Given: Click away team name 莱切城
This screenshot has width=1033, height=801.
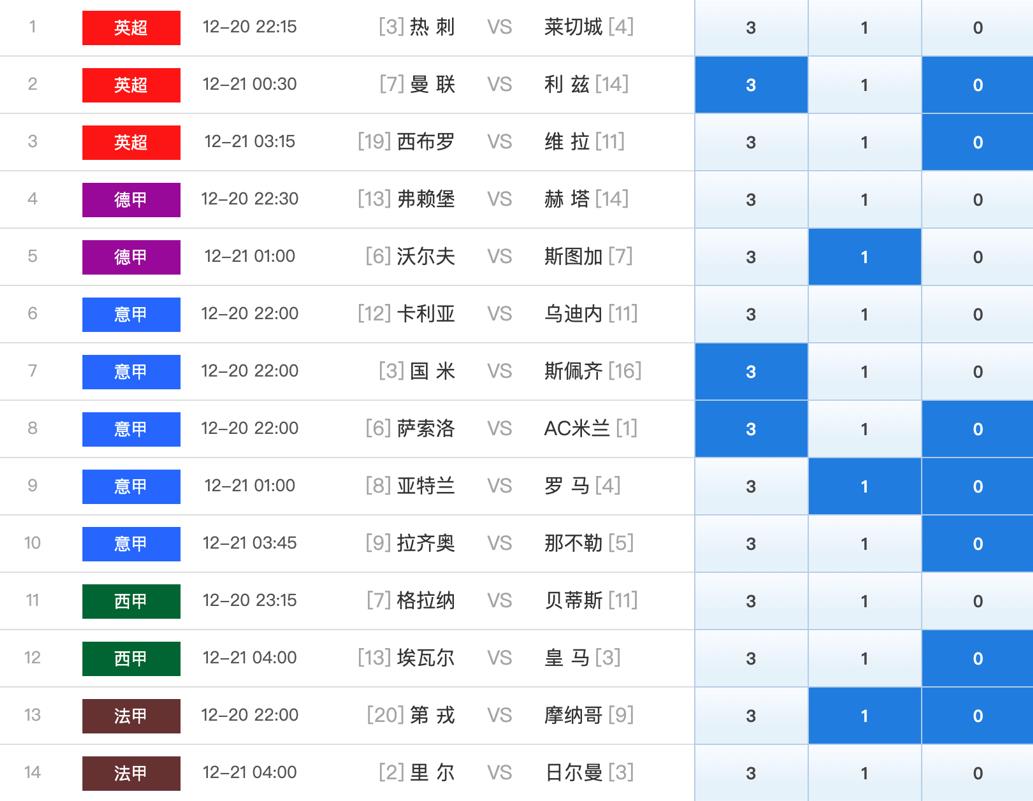Looking at the screenshot, I should tap(573, 27).
